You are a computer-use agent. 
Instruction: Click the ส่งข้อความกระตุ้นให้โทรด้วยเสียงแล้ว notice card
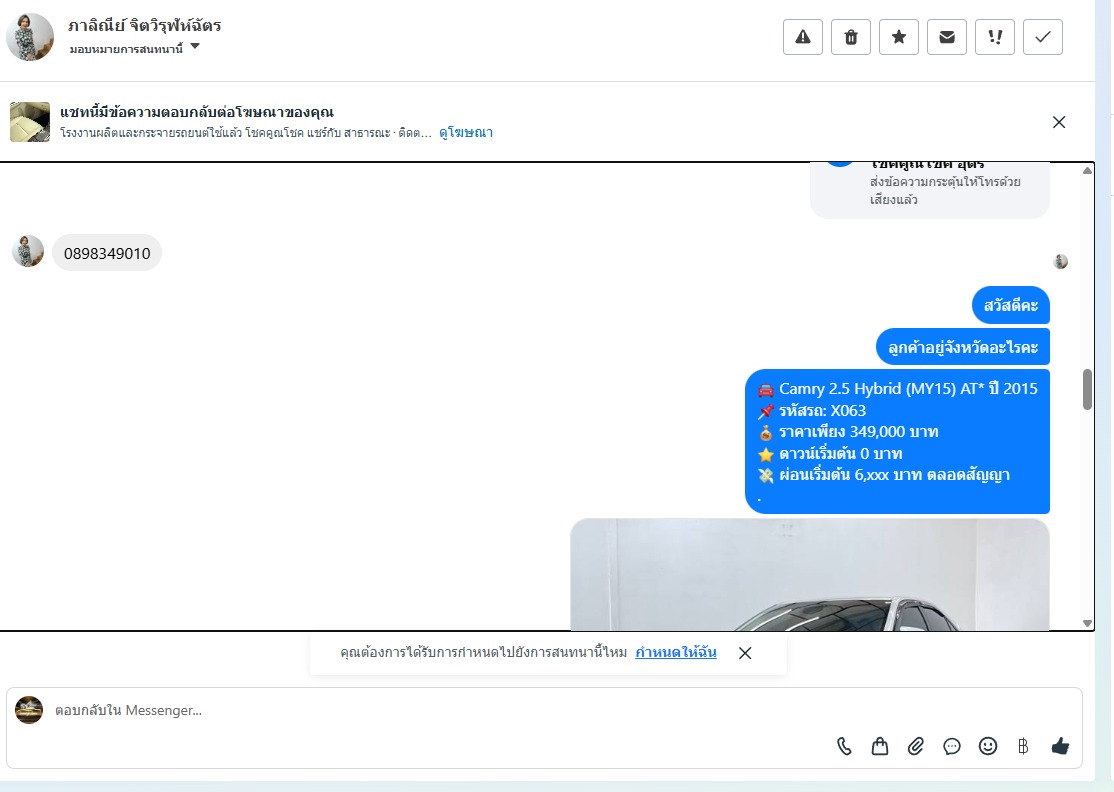[x=929, y=190]
